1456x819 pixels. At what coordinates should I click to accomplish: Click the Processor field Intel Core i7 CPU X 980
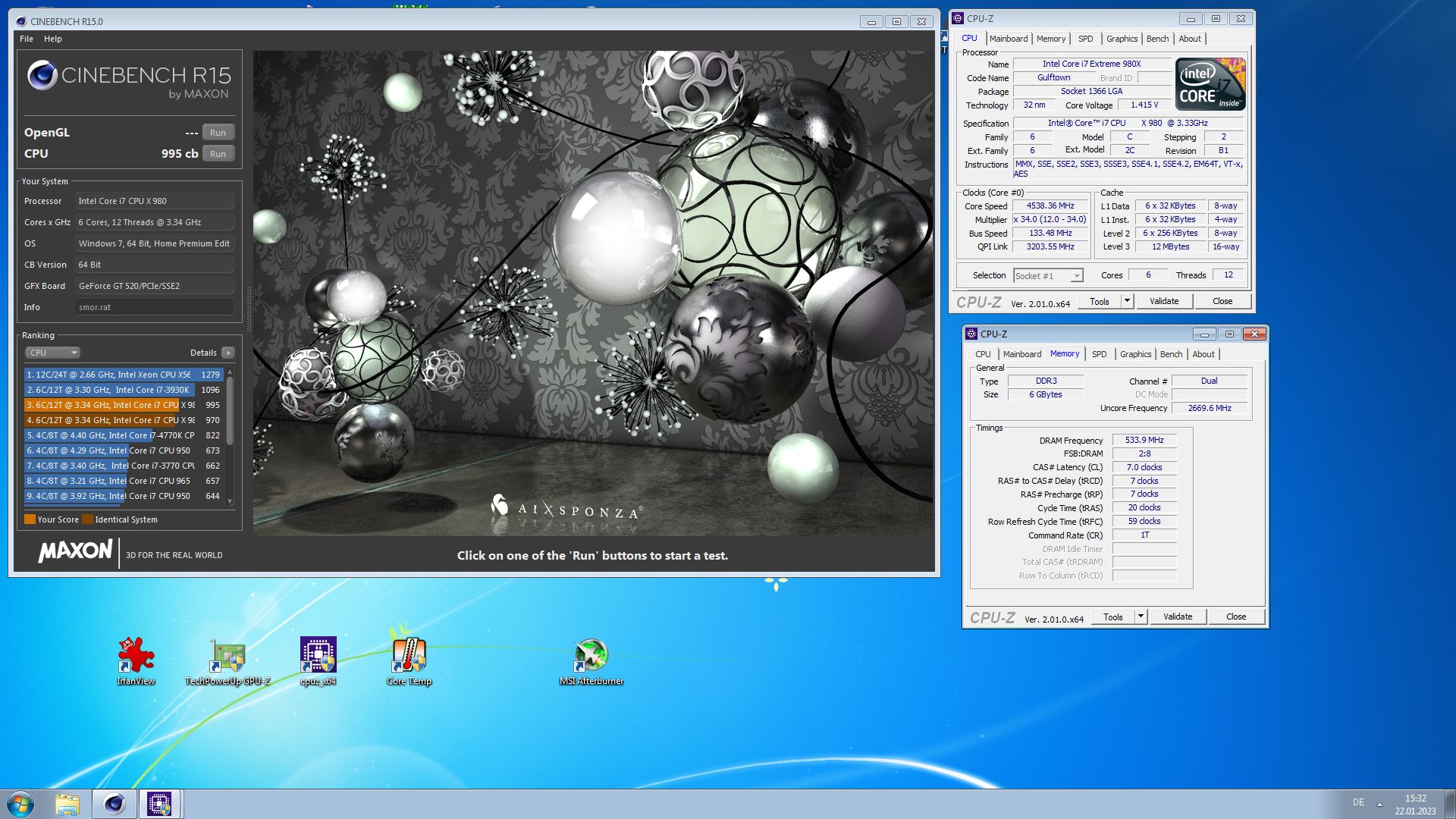pos(155,201)
